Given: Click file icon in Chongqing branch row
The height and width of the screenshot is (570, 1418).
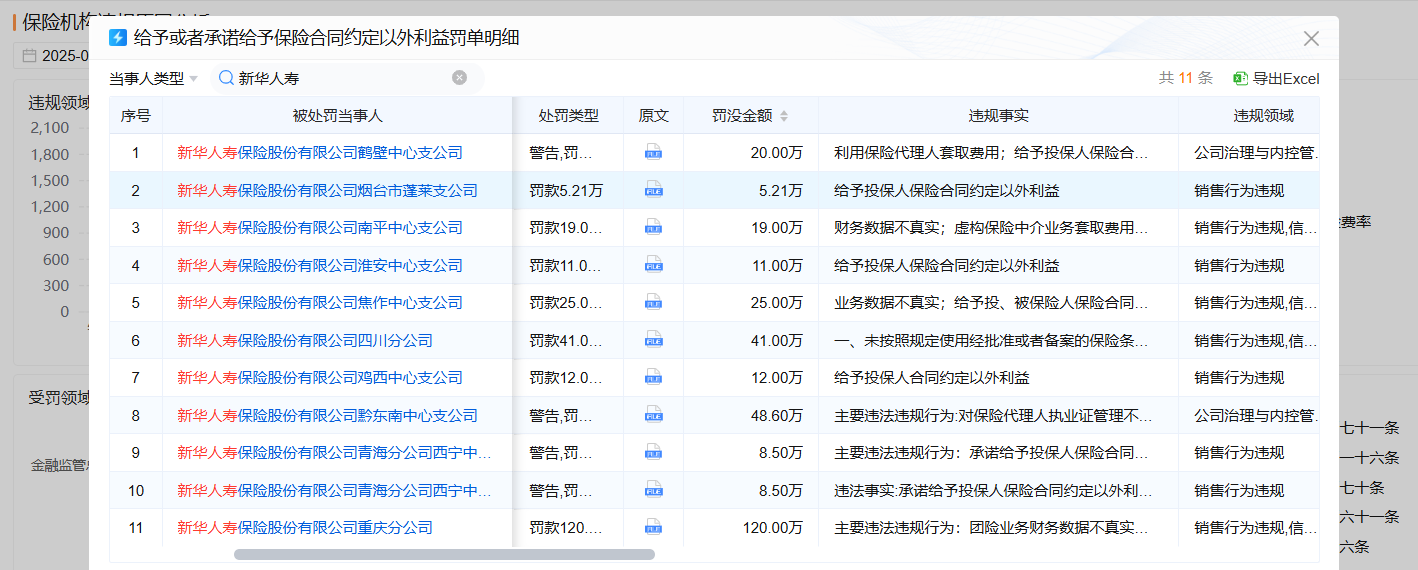Looking at the screenshot, I should point(653,527).
